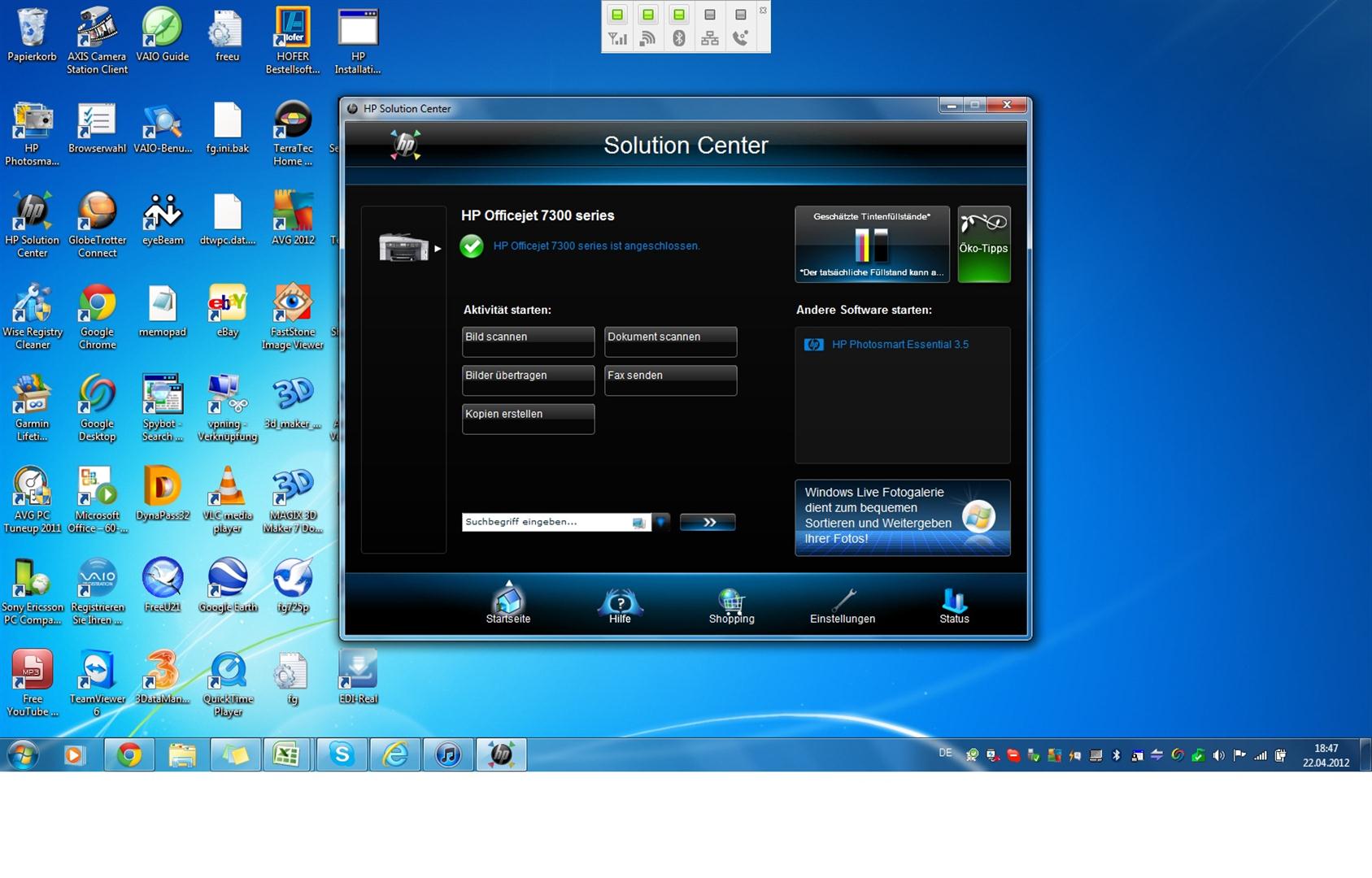The image size is (1372, 878).
Task: Toggle the mobile signal connection switch
Action: [x=617, y=15]
